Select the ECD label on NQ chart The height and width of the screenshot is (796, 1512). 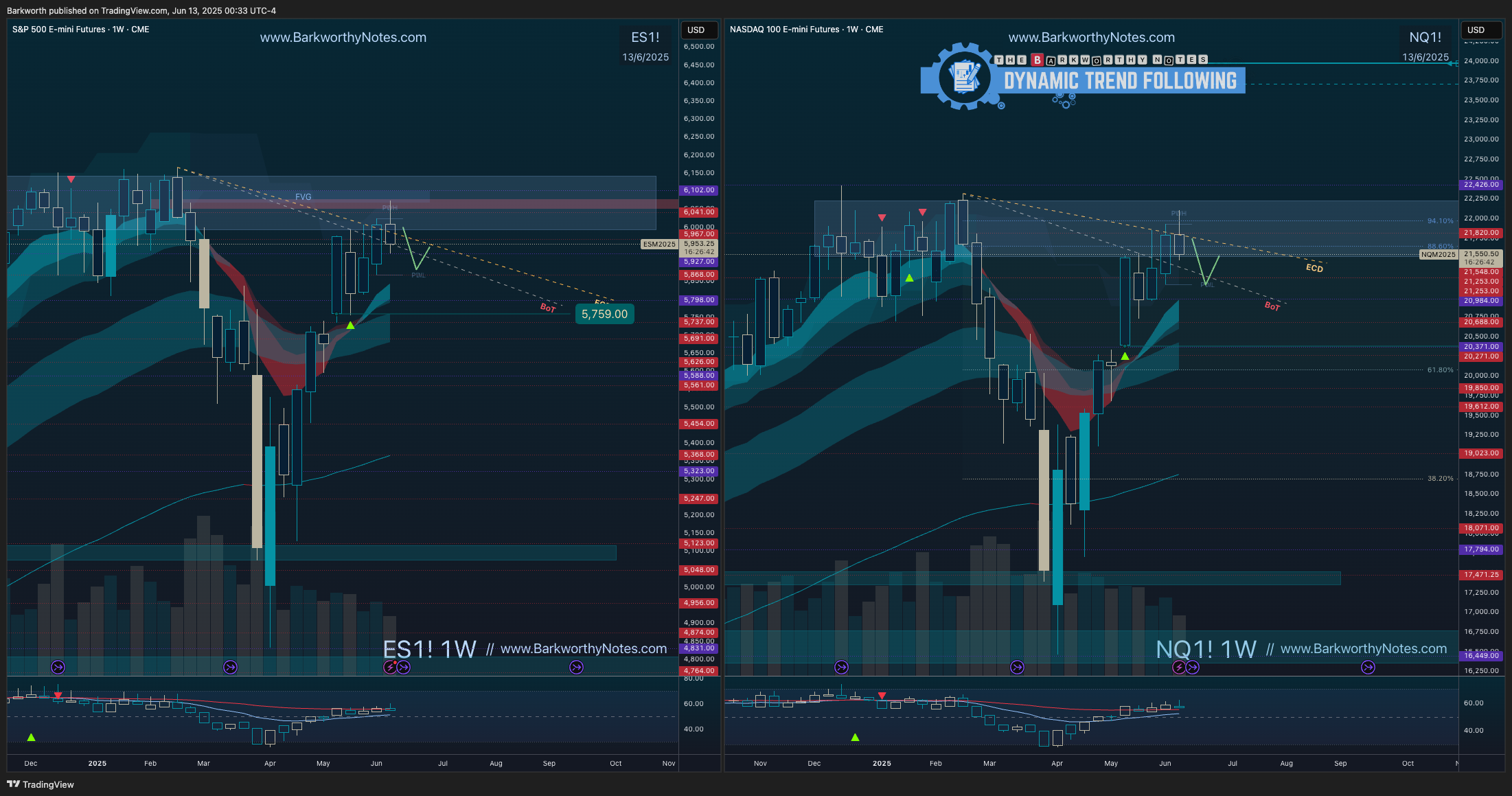1314,268
